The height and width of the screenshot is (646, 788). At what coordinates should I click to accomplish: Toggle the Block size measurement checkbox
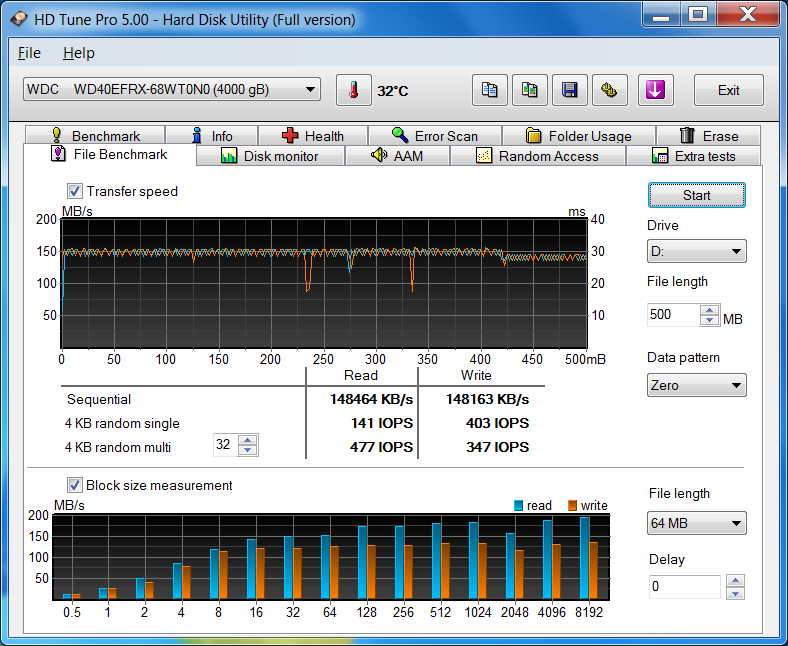[75, 485]
